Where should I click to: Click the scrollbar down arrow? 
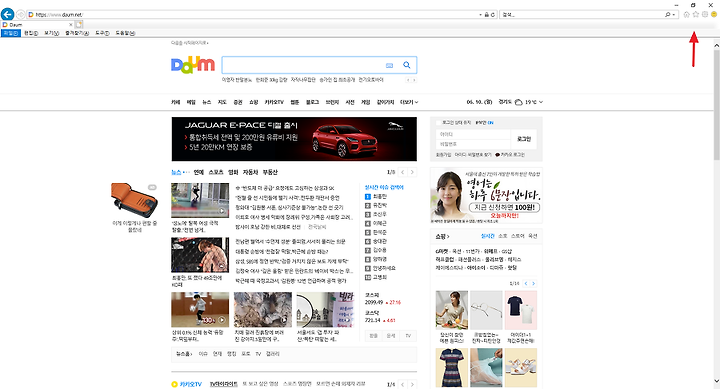pos(716,381)
